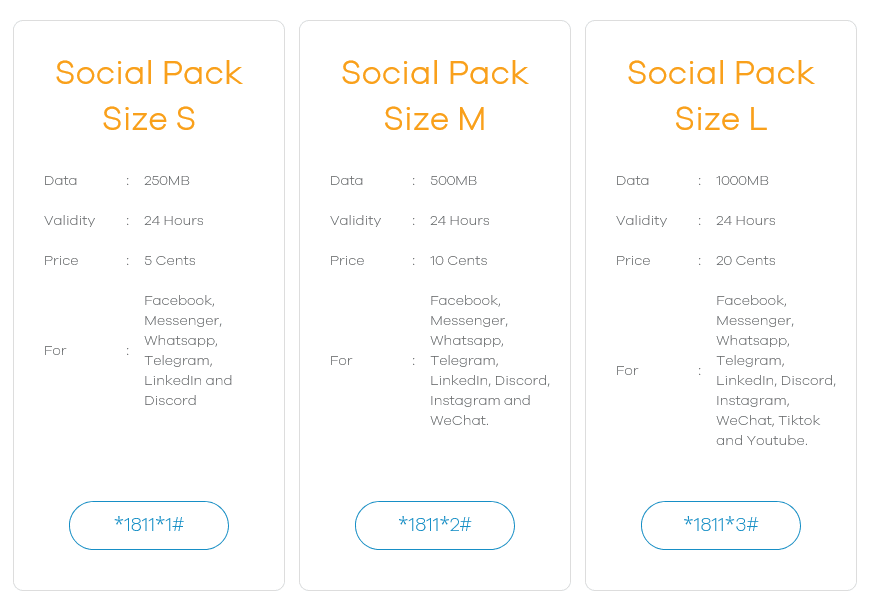Screen dimensions: 870x610
Task: Select the 1000MB data value
Action: [x=742, y=181]
